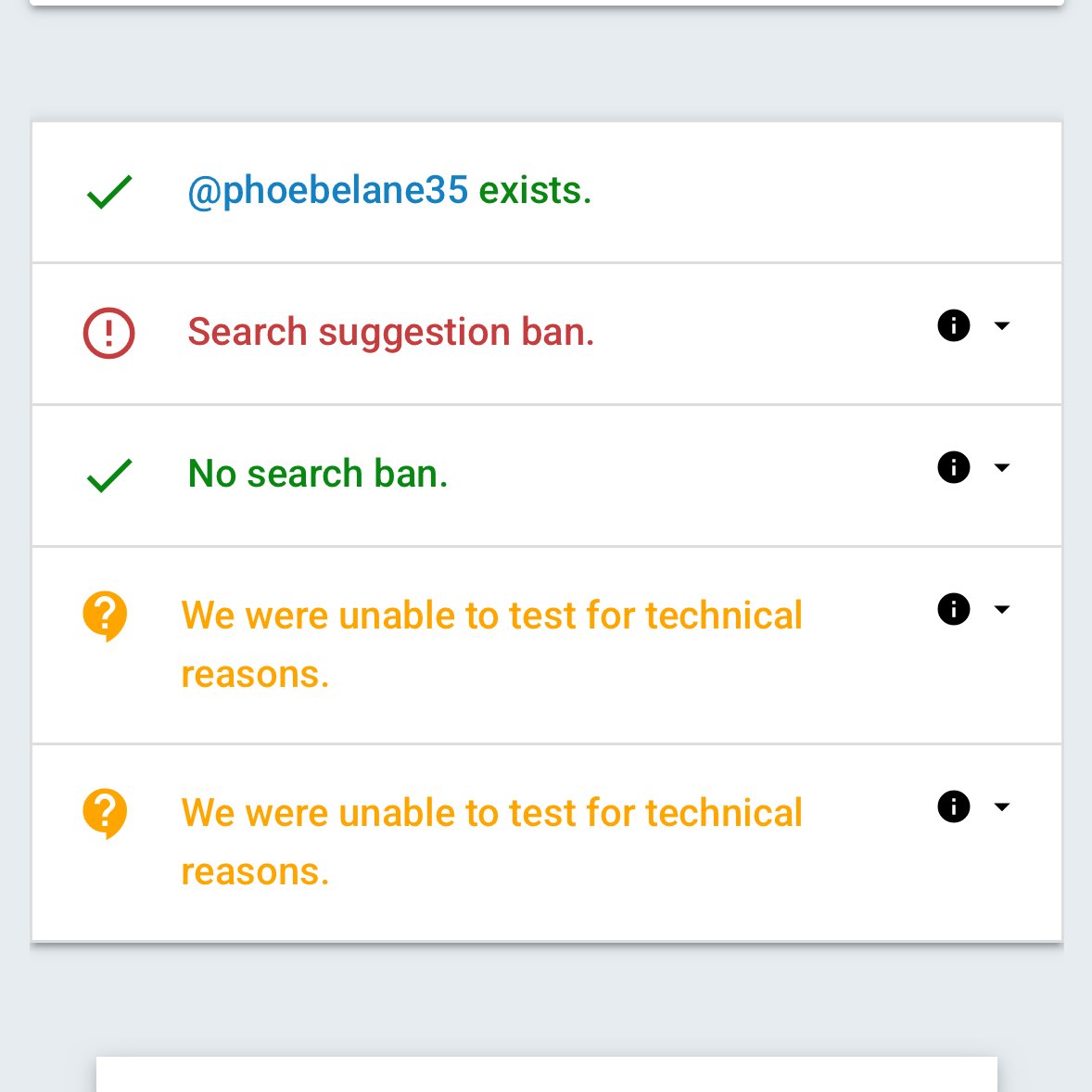Image resolution: width=1092 pixels, height=1092 pixels.
Task: Open info icon for first unable-to-test row
Action: pos(953,609)
